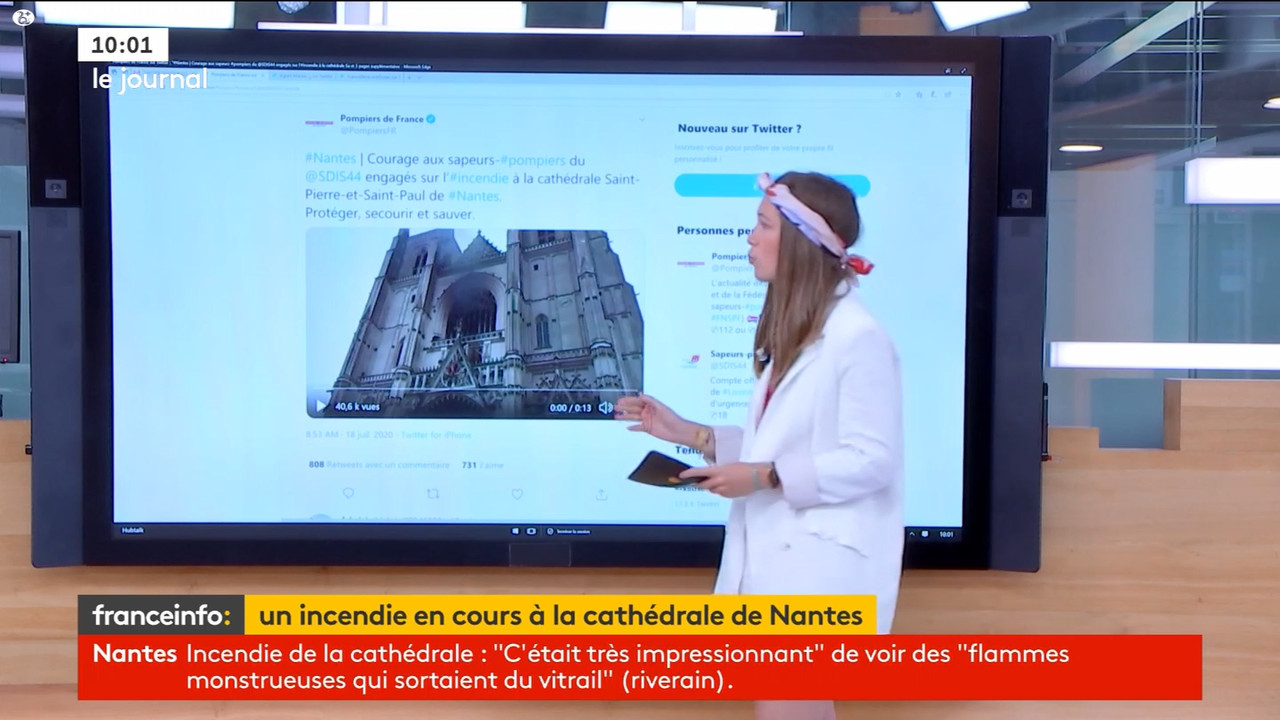Expand the tweet options chevron
The height and width of the screenshot is (720, 1280).
tap(641, 119)
